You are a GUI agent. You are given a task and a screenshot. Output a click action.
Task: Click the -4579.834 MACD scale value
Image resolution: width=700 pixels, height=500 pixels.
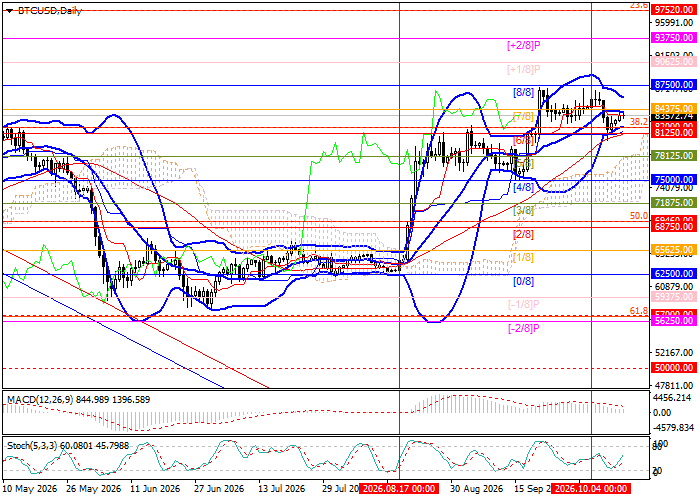pos(674,428)
